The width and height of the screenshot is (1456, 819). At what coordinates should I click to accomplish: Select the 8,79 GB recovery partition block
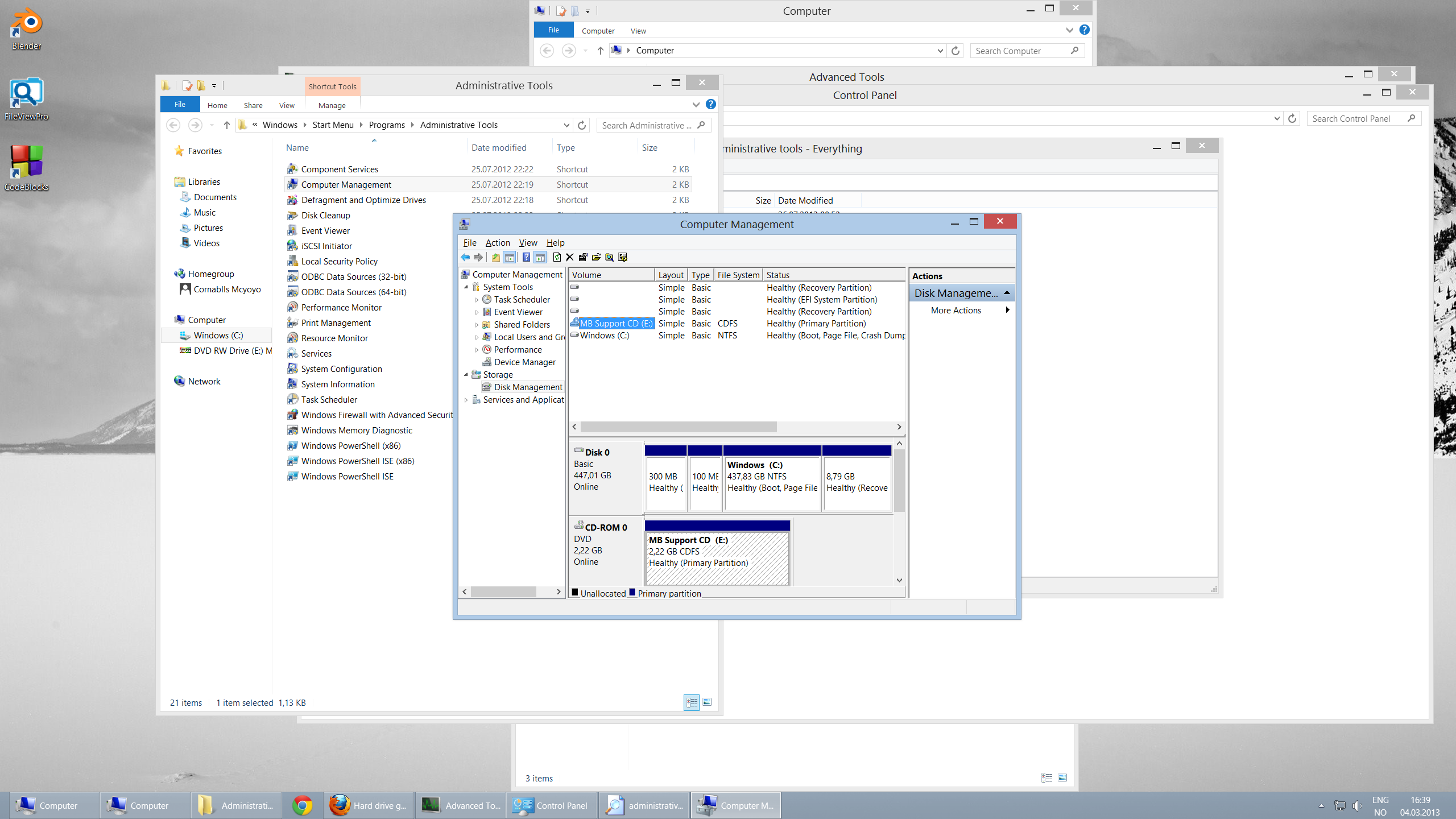point(857,478)
